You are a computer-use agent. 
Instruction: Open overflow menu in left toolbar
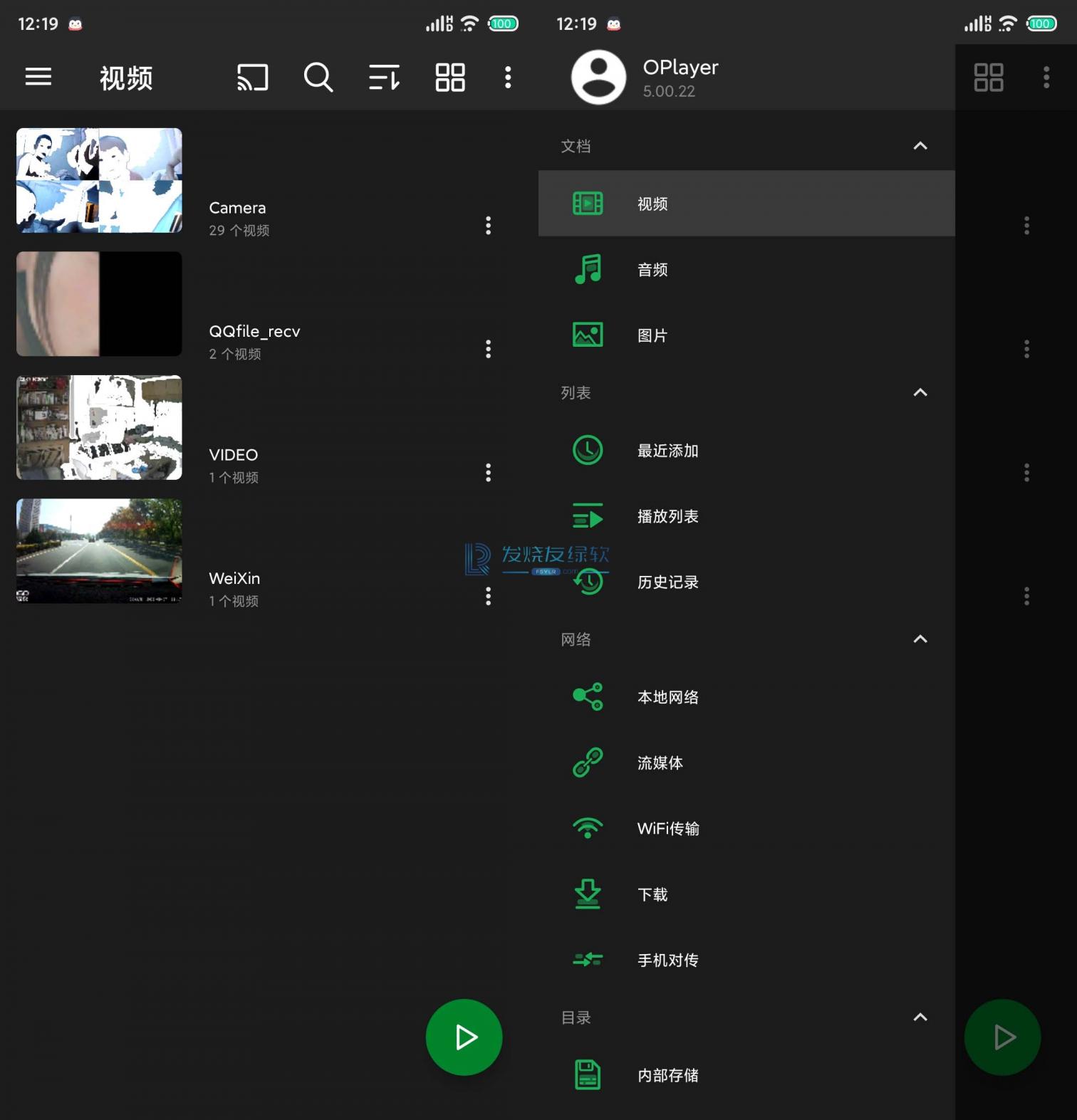point(508,77)
